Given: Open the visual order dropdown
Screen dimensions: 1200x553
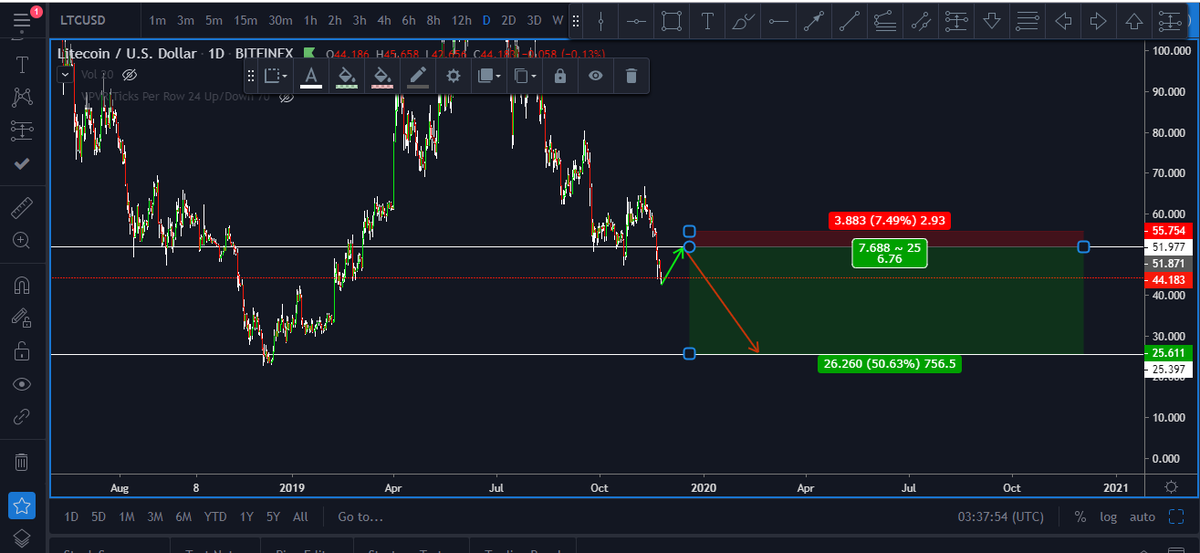Looking at the screenshot, I should tap(488, 75).
